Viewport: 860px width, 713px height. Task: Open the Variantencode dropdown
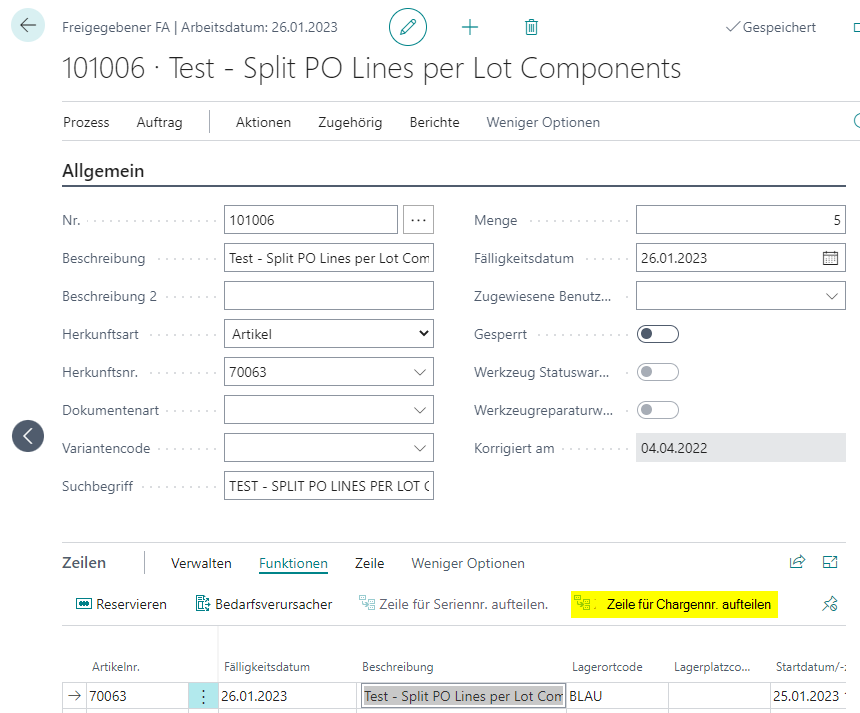pyautogui.click(x=420, y=448)
